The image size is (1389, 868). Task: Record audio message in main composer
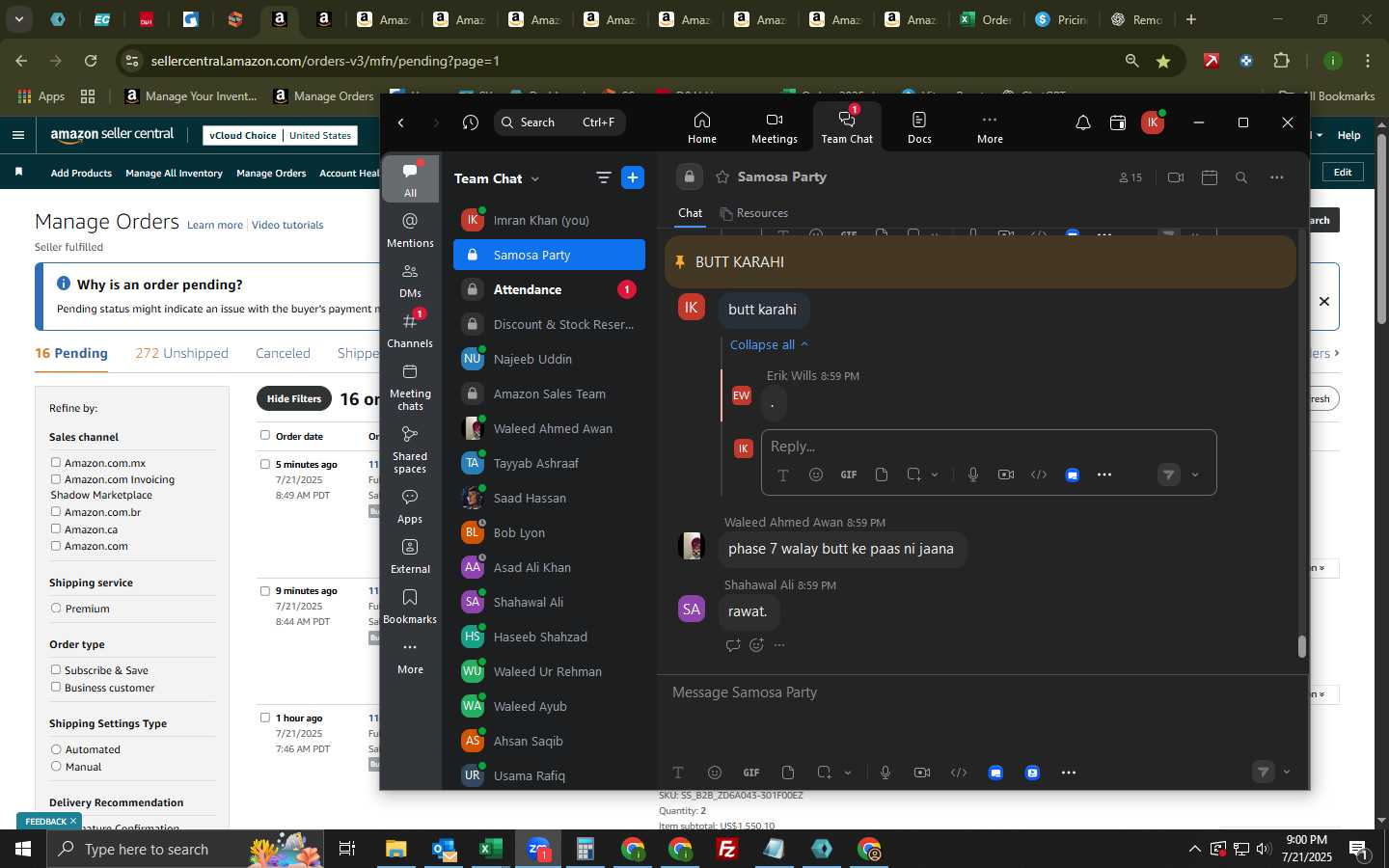[885, 773]
